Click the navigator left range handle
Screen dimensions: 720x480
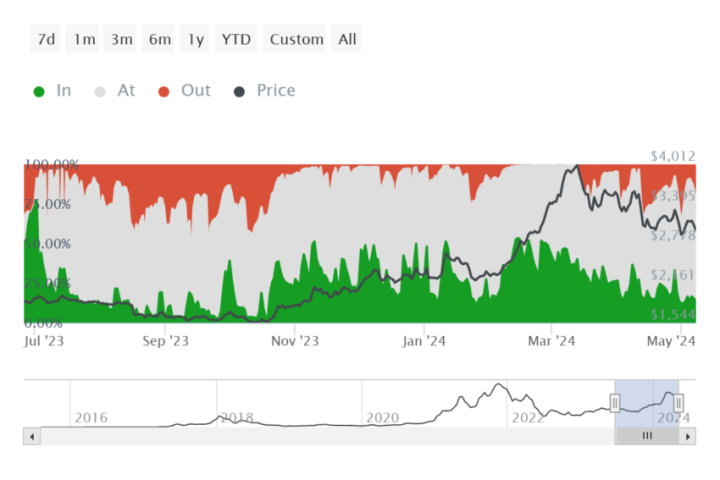615,403
